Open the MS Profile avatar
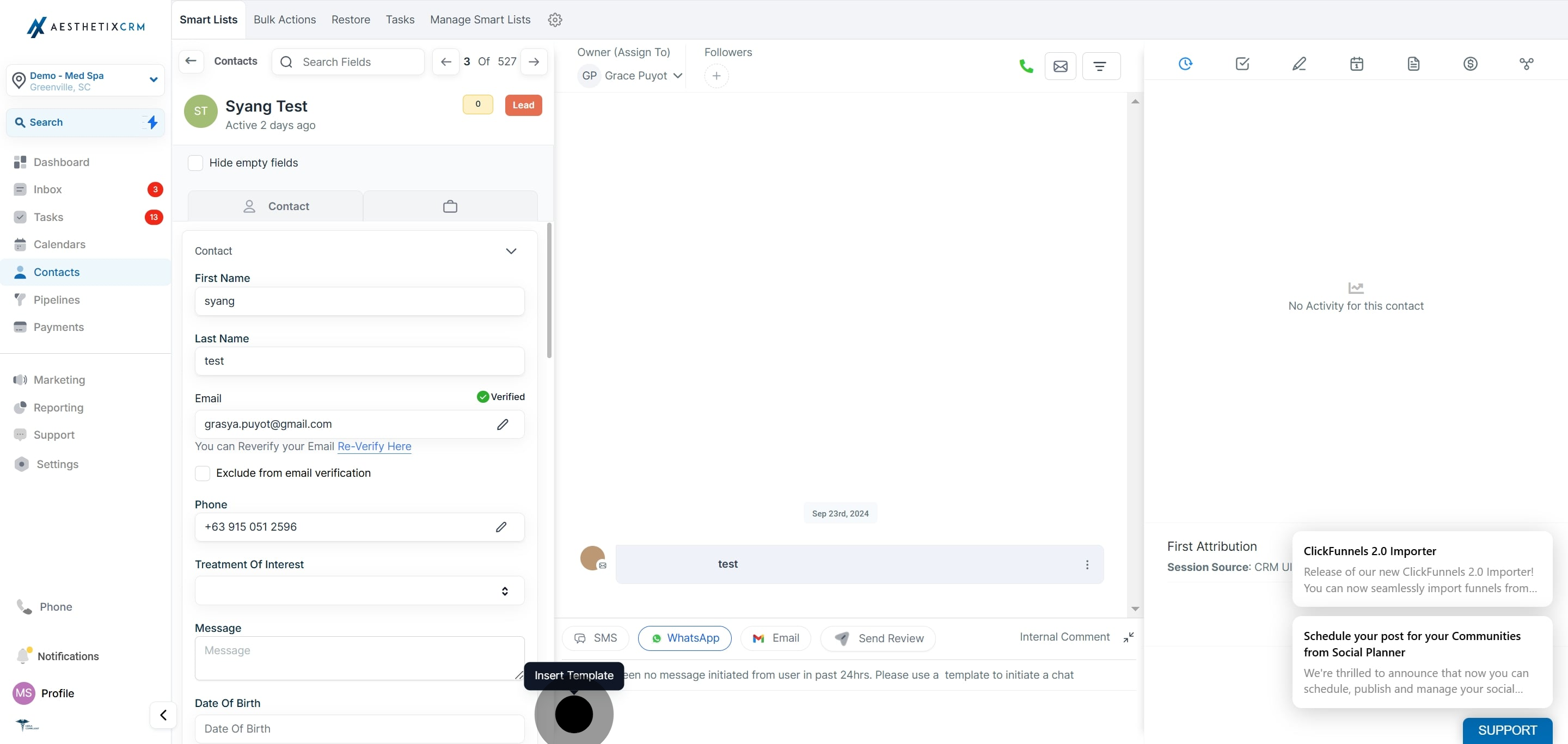The image size is (1568, 744). click(x=24, y=693)
